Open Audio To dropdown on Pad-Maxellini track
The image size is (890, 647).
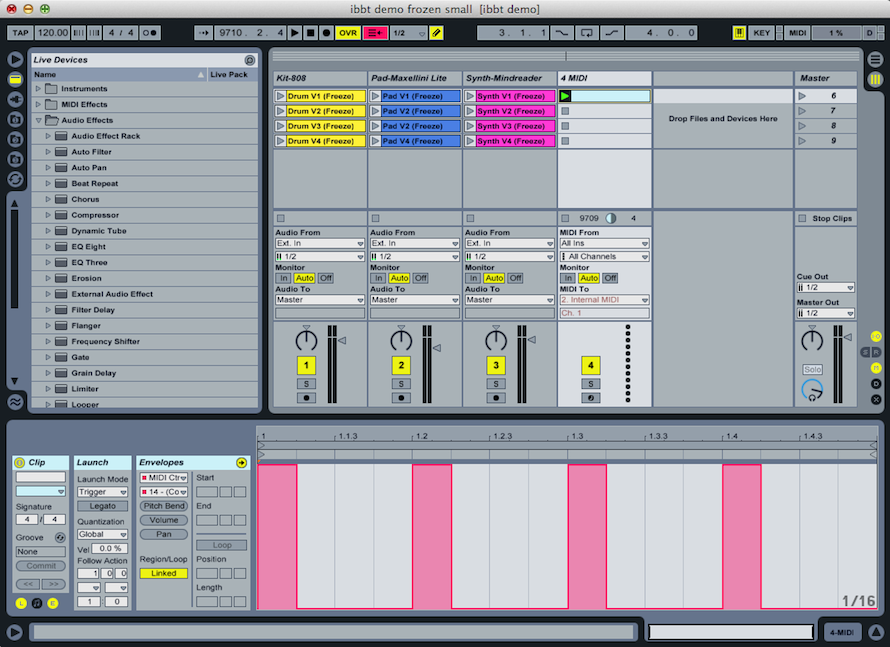pos(414,300)
